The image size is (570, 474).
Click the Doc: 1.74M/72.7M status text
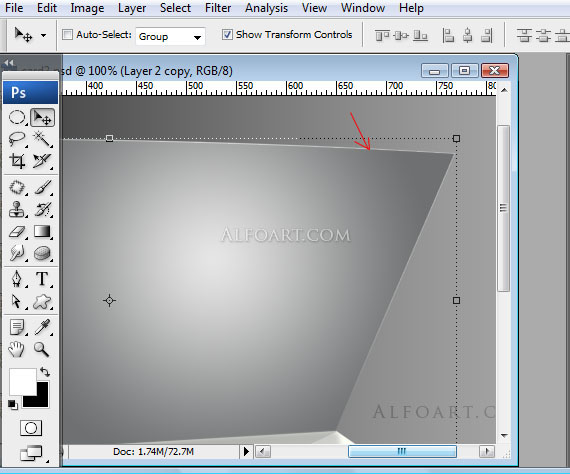[153, 451]
